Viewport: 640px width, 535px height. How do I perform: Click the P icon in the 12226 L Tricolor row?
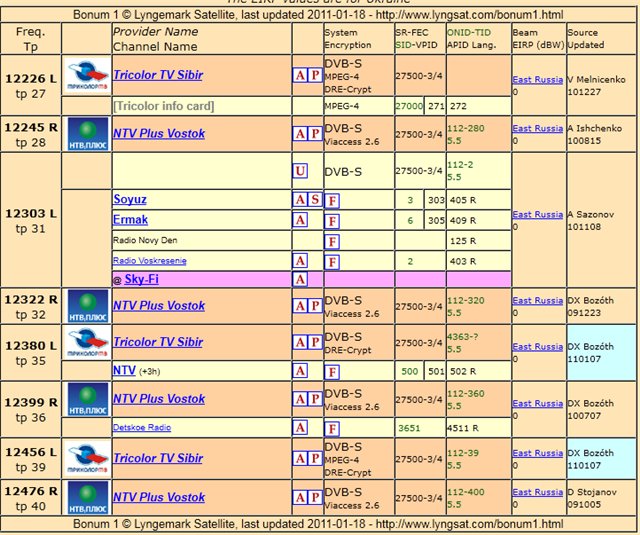point(315,75)
